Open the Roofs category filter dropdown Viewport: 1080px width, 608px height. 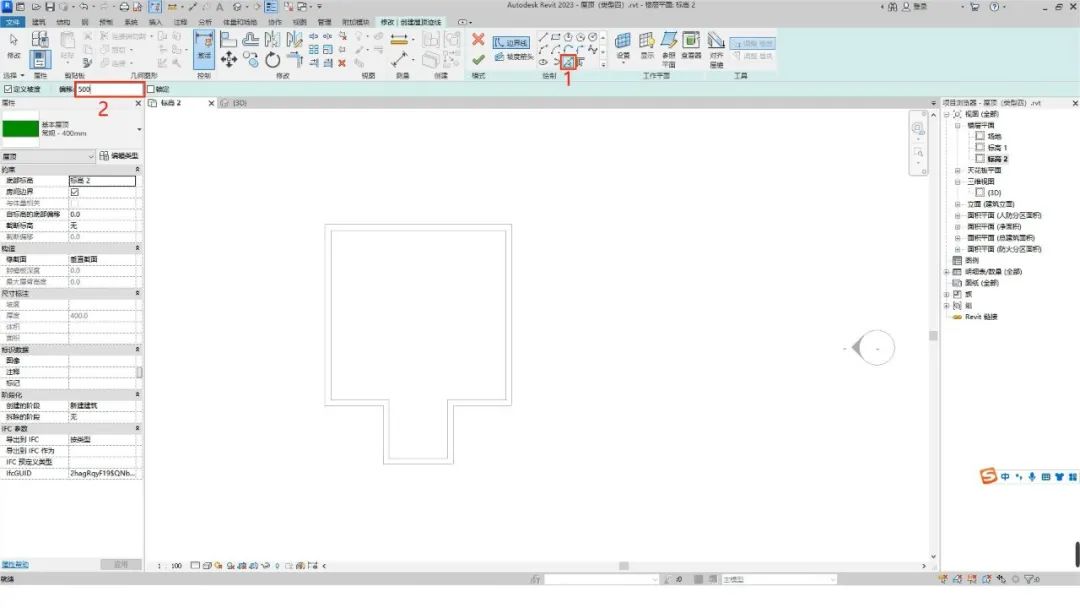(90, 156)
